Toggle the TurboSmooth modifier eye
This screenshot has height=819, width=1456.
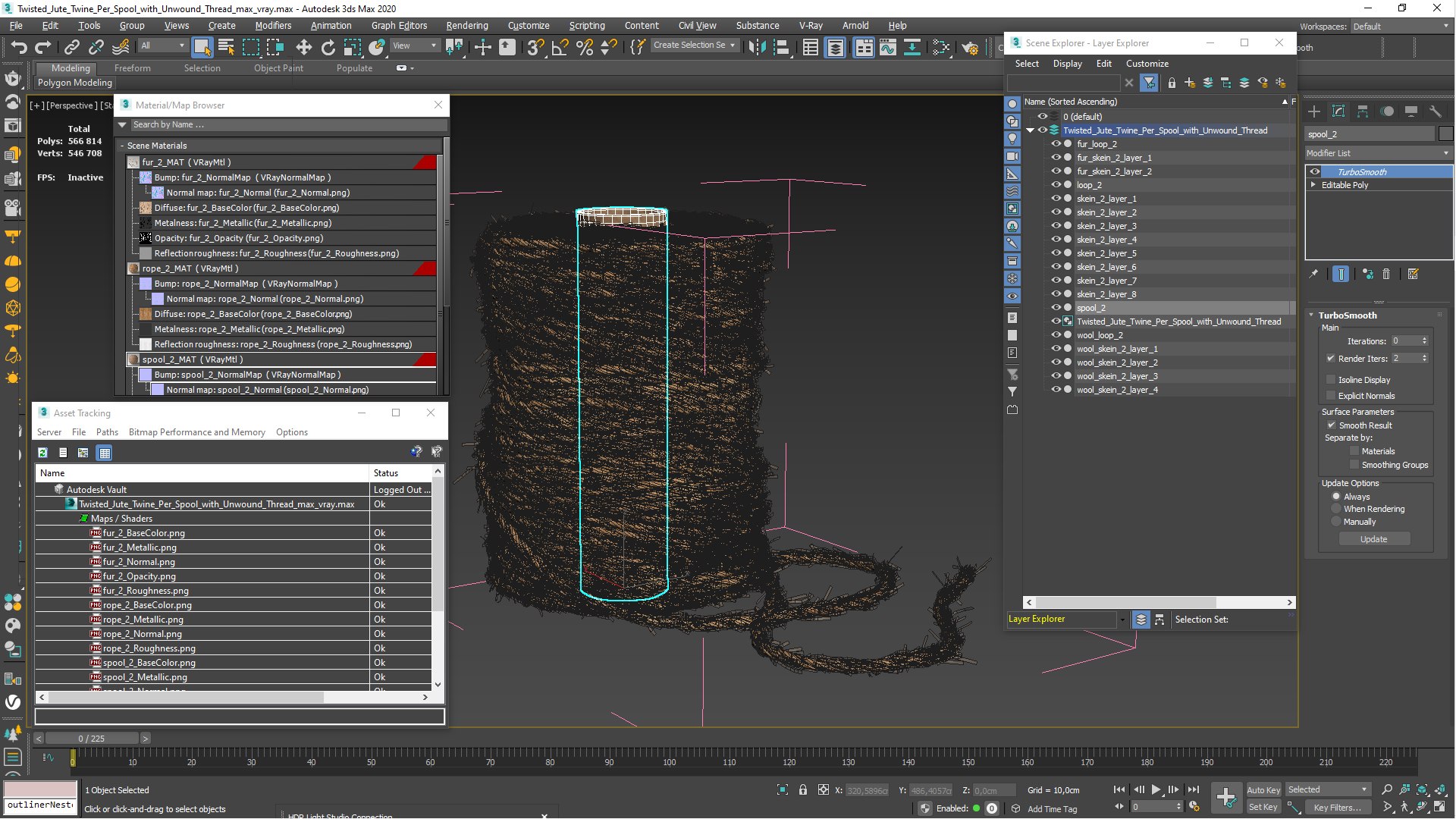1315,172
